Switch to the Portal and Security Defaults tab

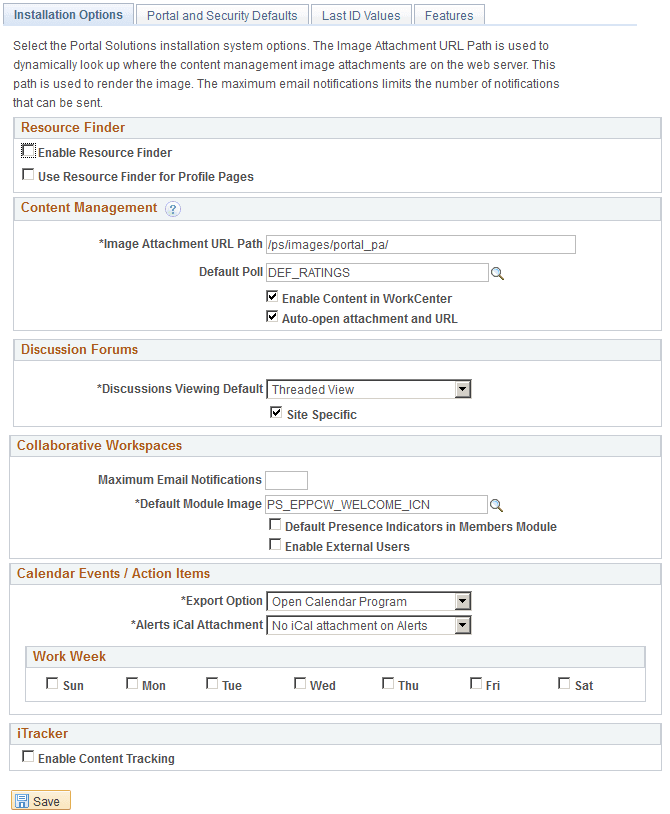pyautogui.click(x=222, y=15)
